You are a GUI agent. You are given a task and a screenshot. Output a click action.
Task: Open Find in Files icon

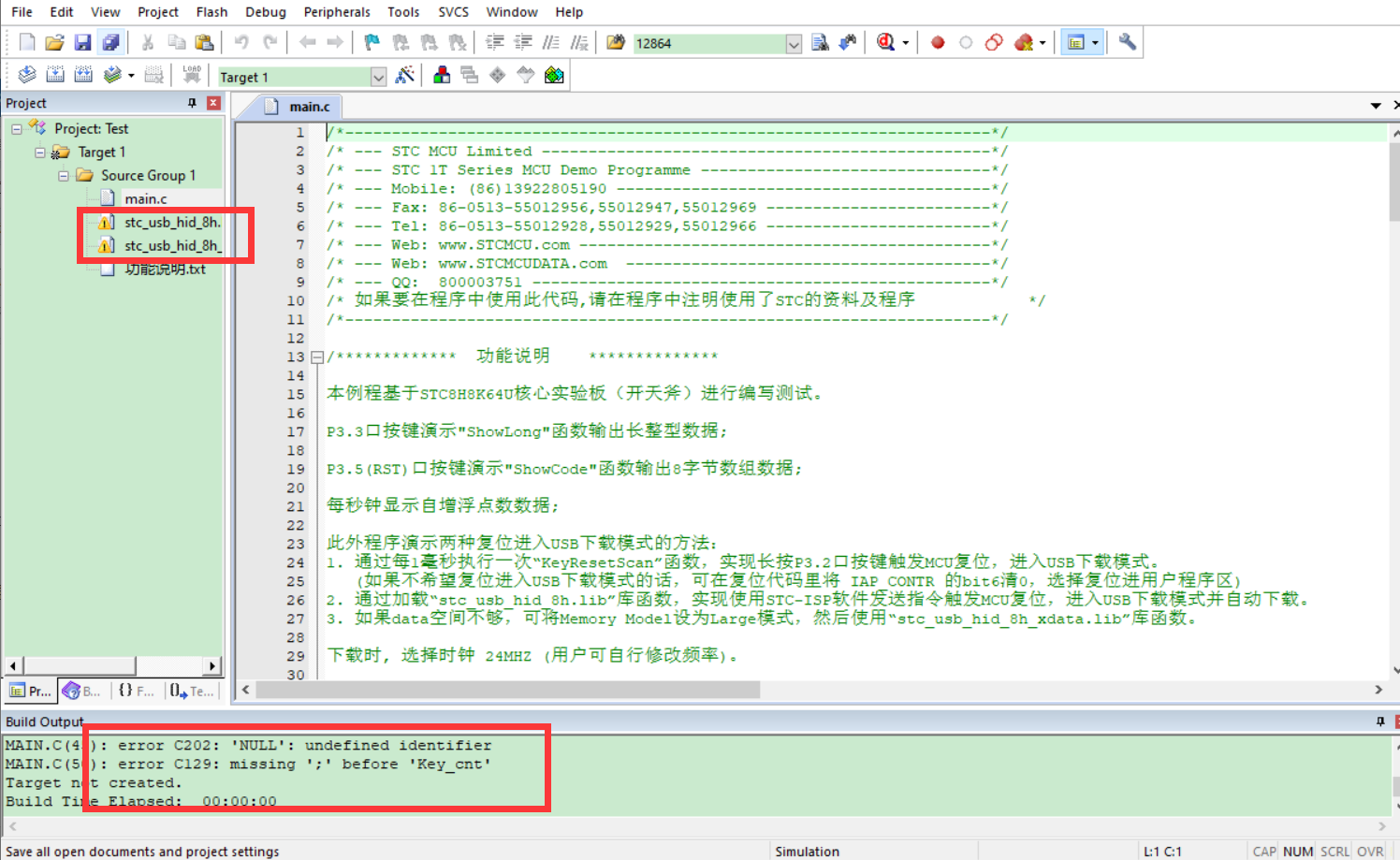[616, 42]
